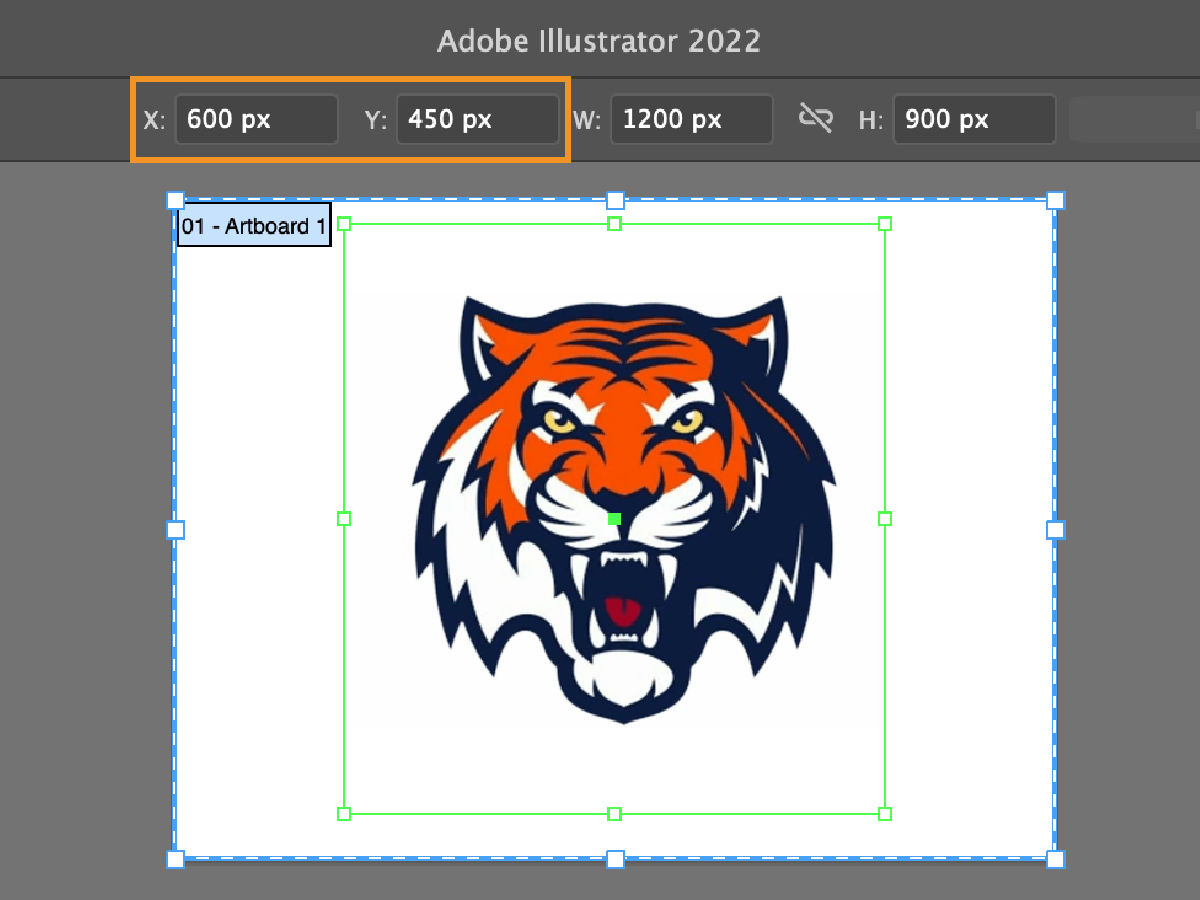The image size is (1200, 900).
Task: Click the white canvas area below the tiger
Action: click(x=615, y=770)
